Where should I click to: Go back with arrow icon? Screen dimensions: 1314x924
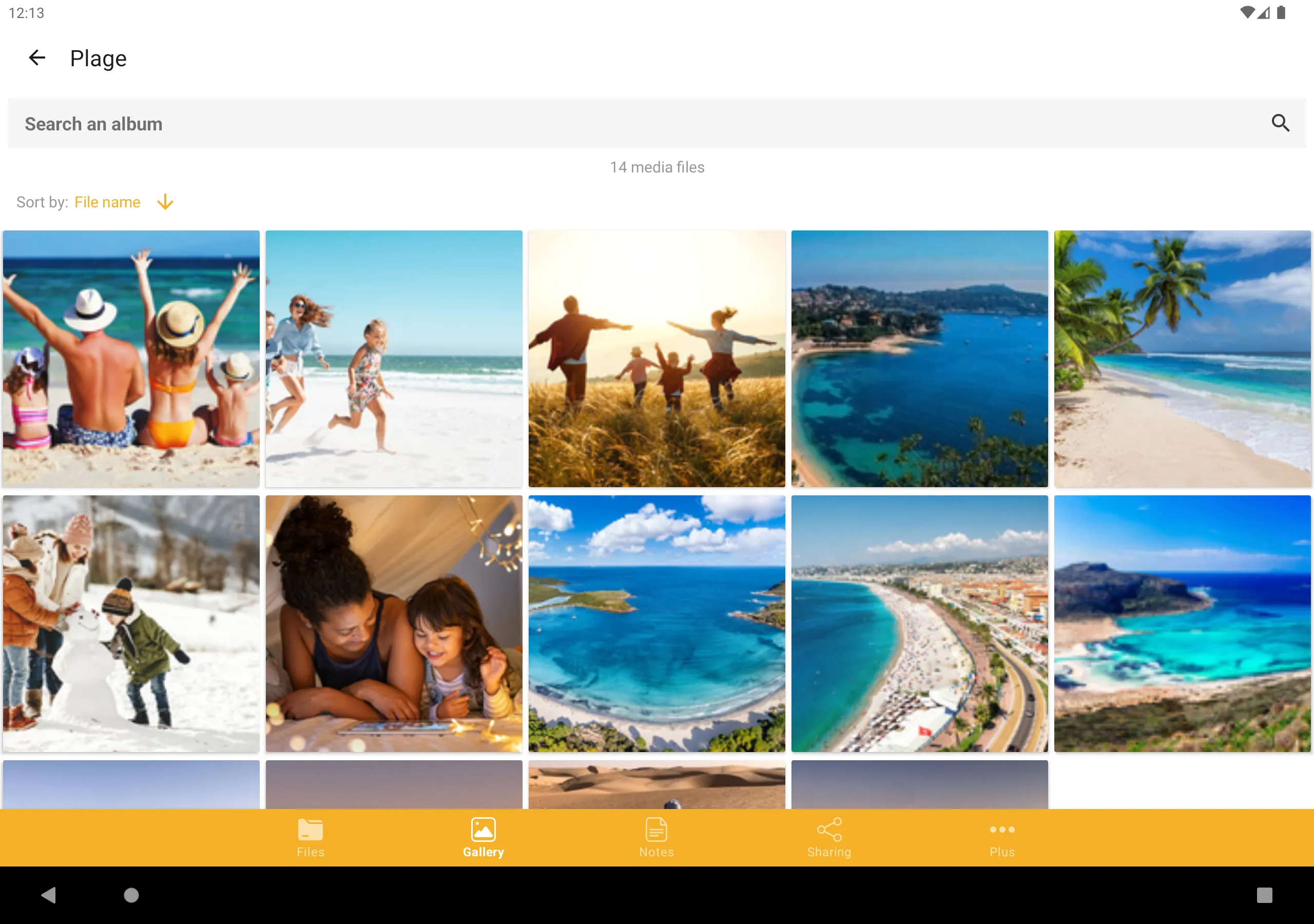[36, 58]
